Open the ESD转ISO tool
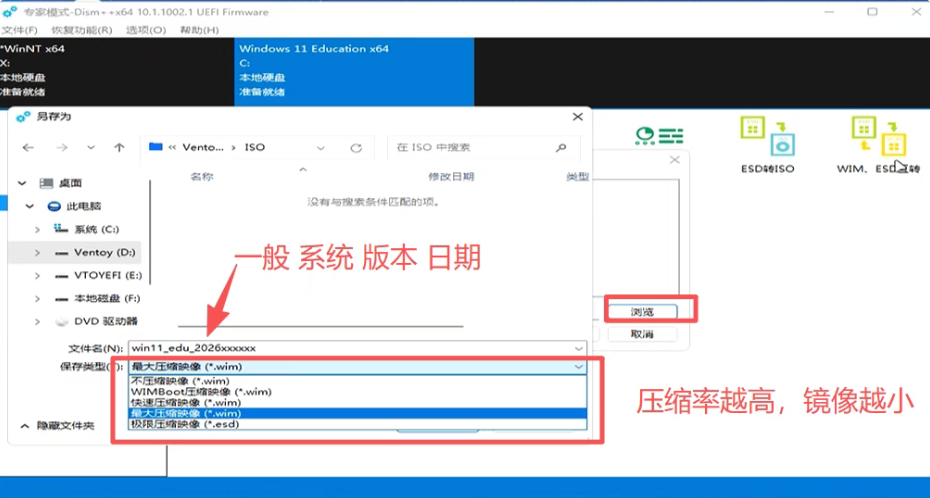Viewport: 930px width, 498px height. 767,145
